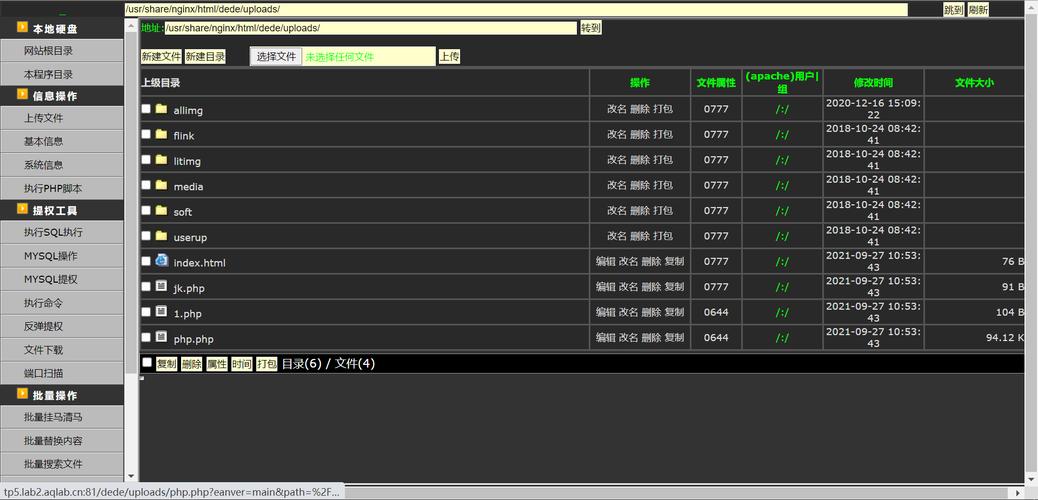
Task: Click the 上级目录 parent directory link
Action: point(161,83)
